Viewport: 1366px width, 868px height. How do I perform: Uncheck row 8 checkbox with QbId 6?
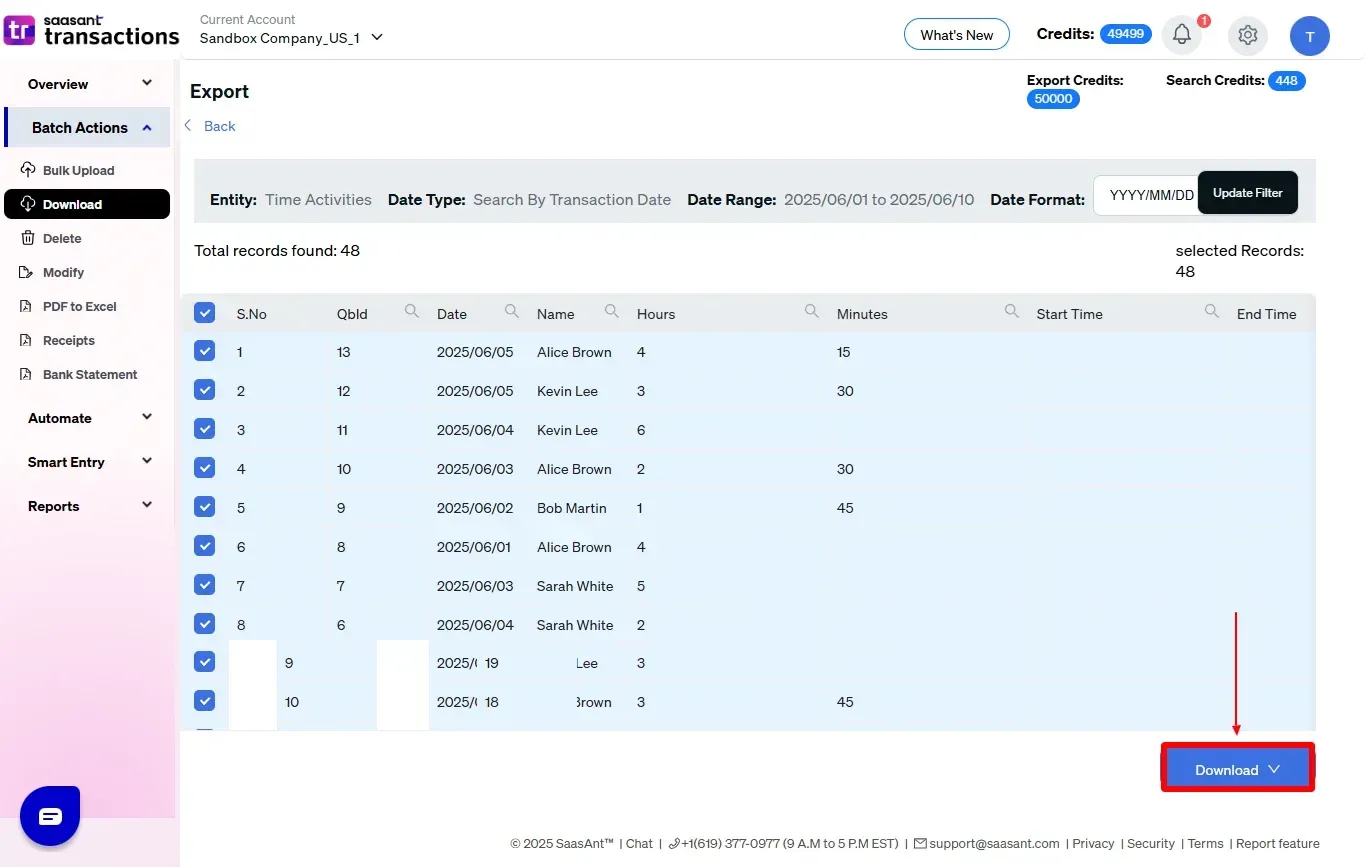tap(204, 624)
